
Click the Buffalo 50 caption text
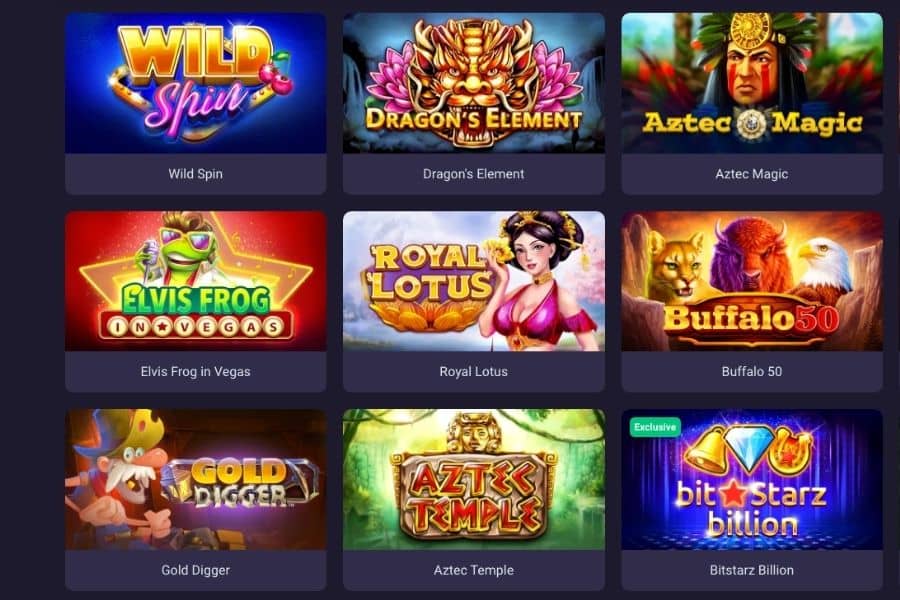click(x=752, y=371)
